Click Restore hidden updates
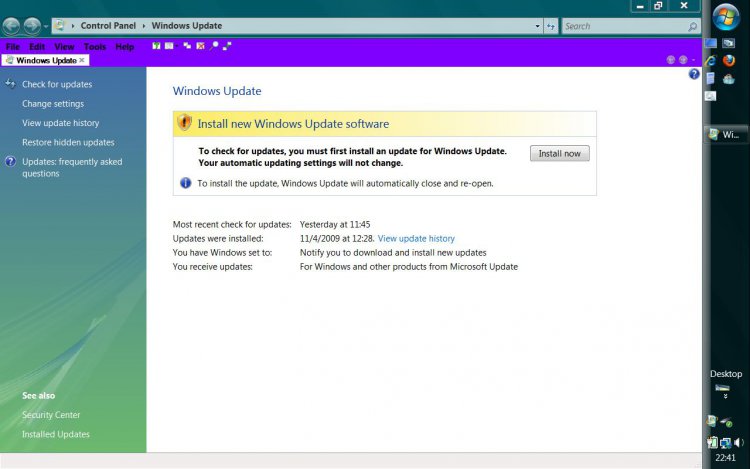750x469 pixels. (x=68, y=142)
